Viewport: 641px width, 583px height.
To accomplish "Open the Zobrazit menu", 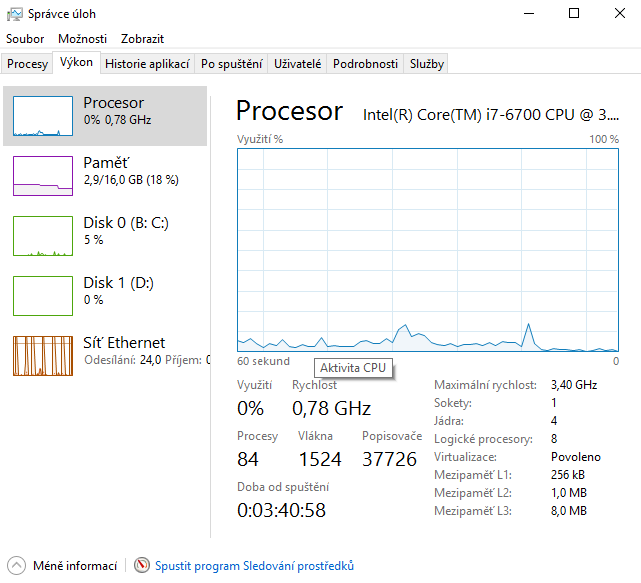I will (142, 38).
